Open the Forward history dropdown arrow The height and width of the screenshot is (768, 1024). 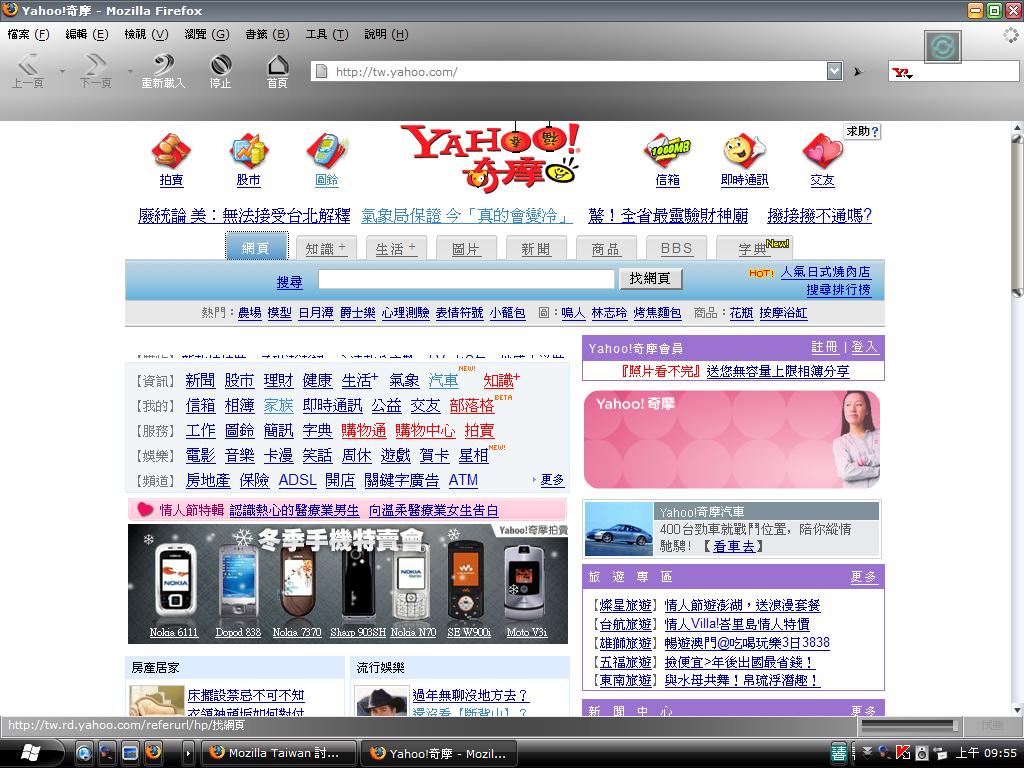(x=130, y=71)
